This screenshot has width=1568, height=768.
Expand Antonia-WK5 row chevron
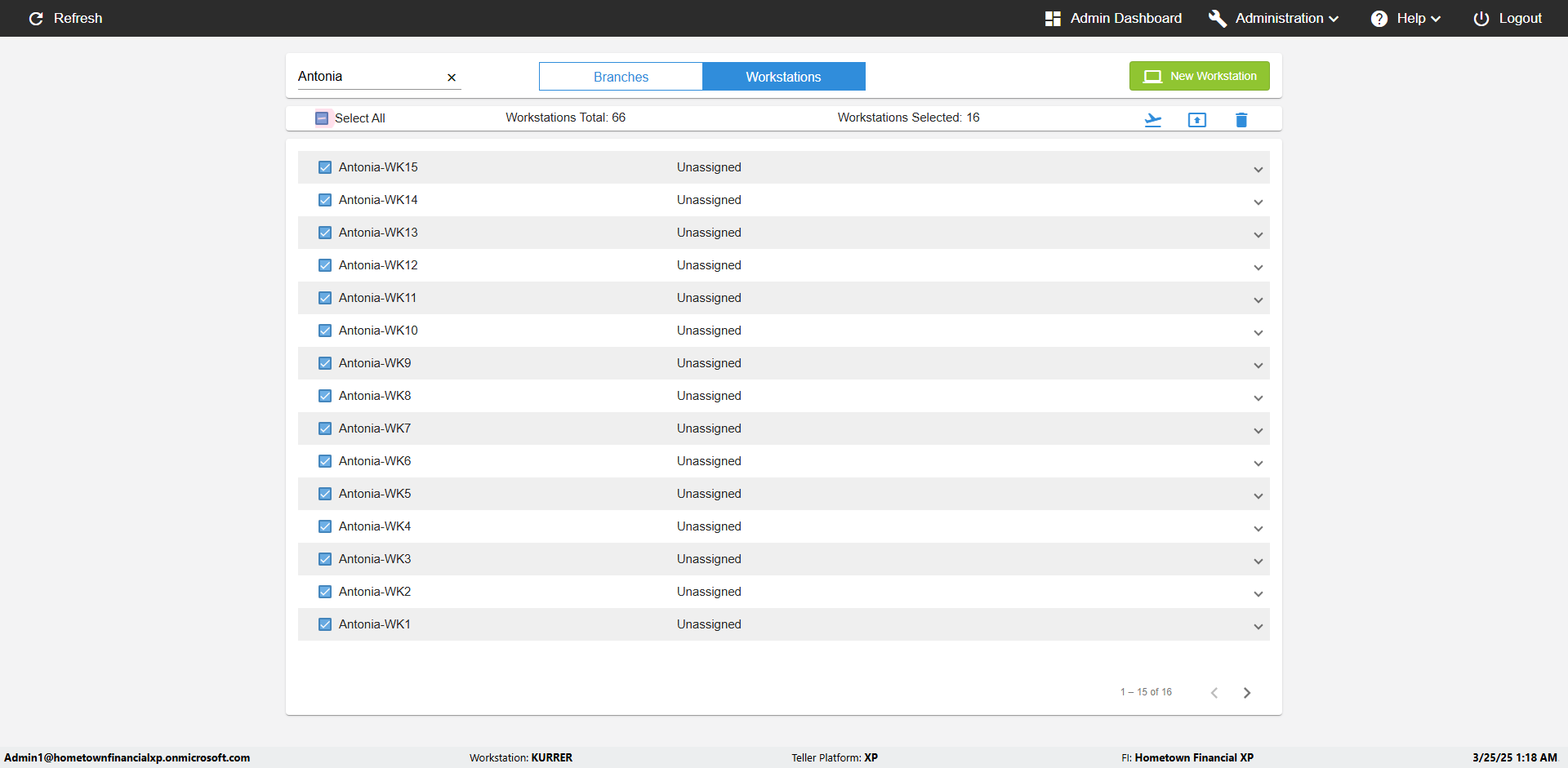tap(1258, 496)
